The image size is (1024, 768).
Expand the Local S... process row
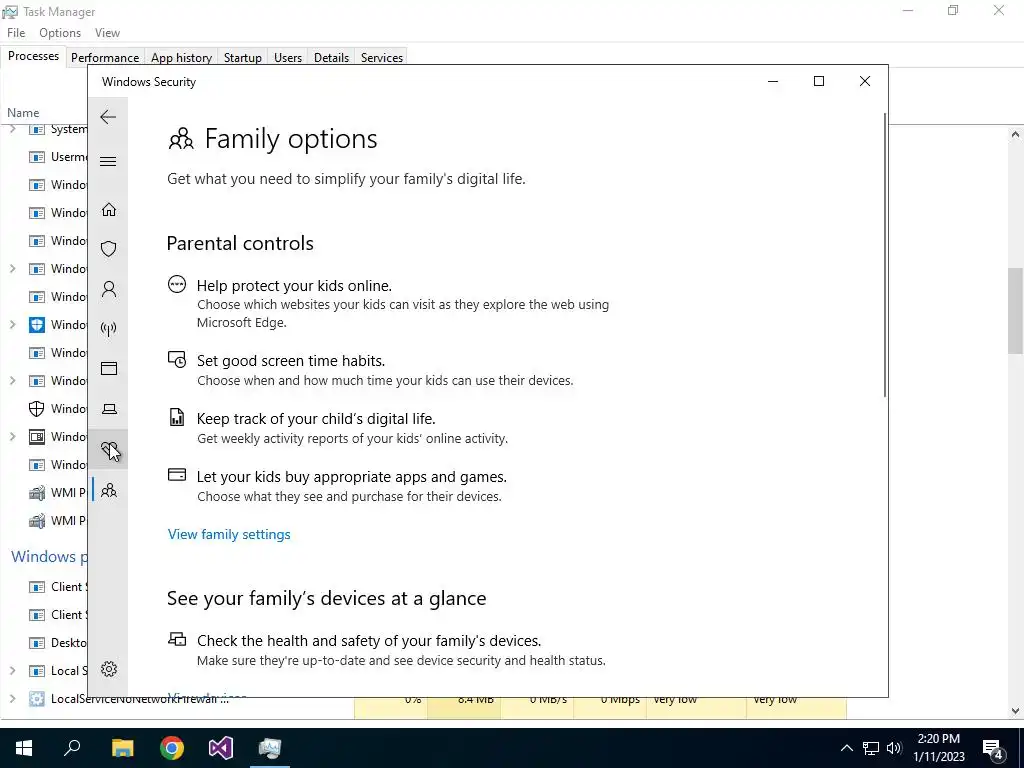[12, 671]
